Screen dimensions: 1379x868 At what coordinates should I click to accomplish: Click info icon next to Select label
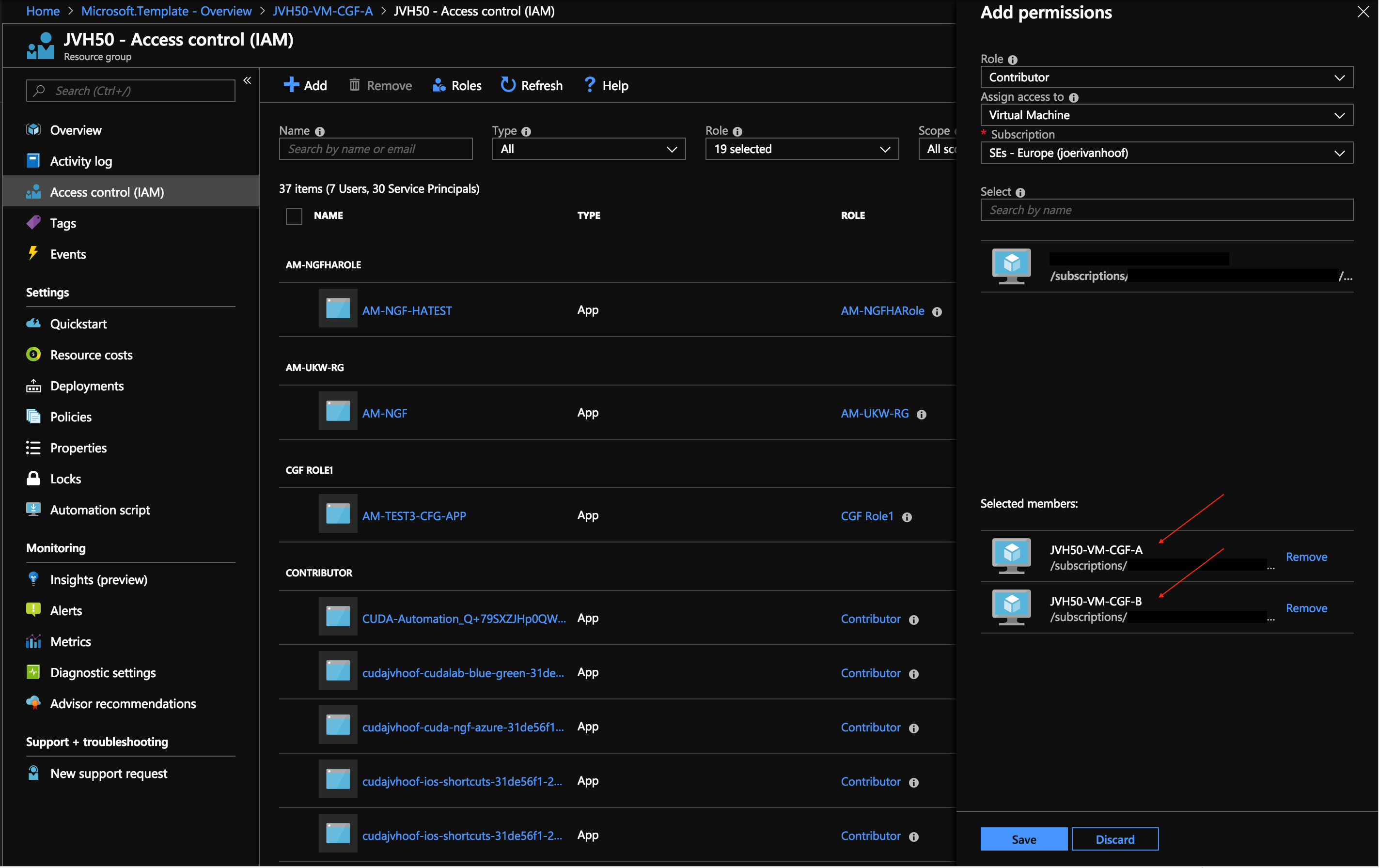coord(1020,192)
